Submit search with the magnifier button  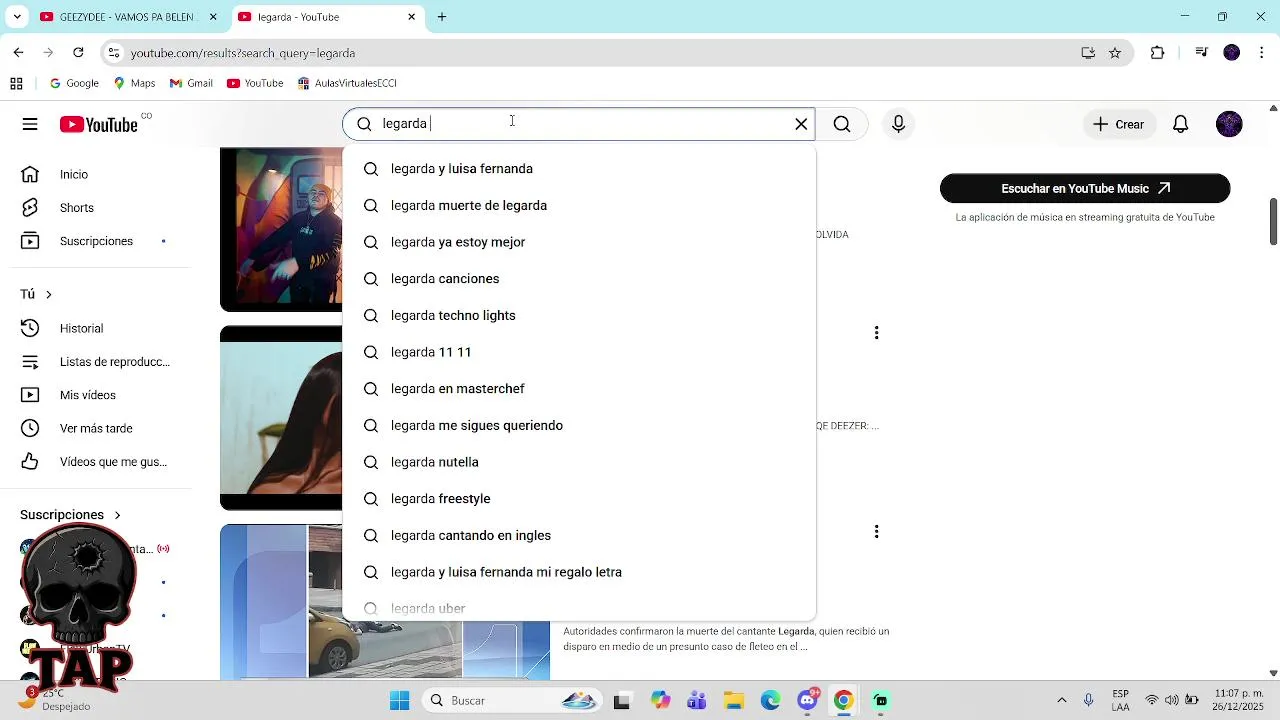click(x=842, y=124)
